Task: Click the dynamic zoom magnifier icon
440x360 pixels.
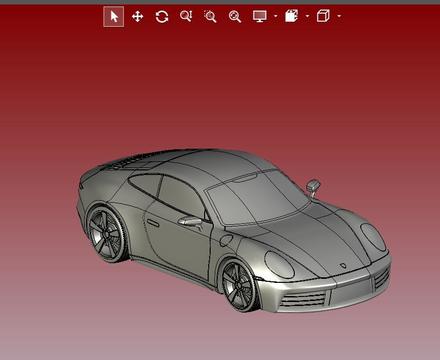Action: point(186,16)
